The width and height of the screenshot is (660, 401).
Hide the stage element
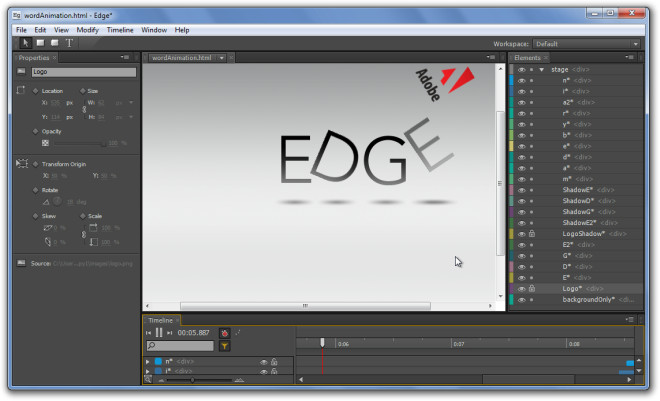tap(522, 69)
